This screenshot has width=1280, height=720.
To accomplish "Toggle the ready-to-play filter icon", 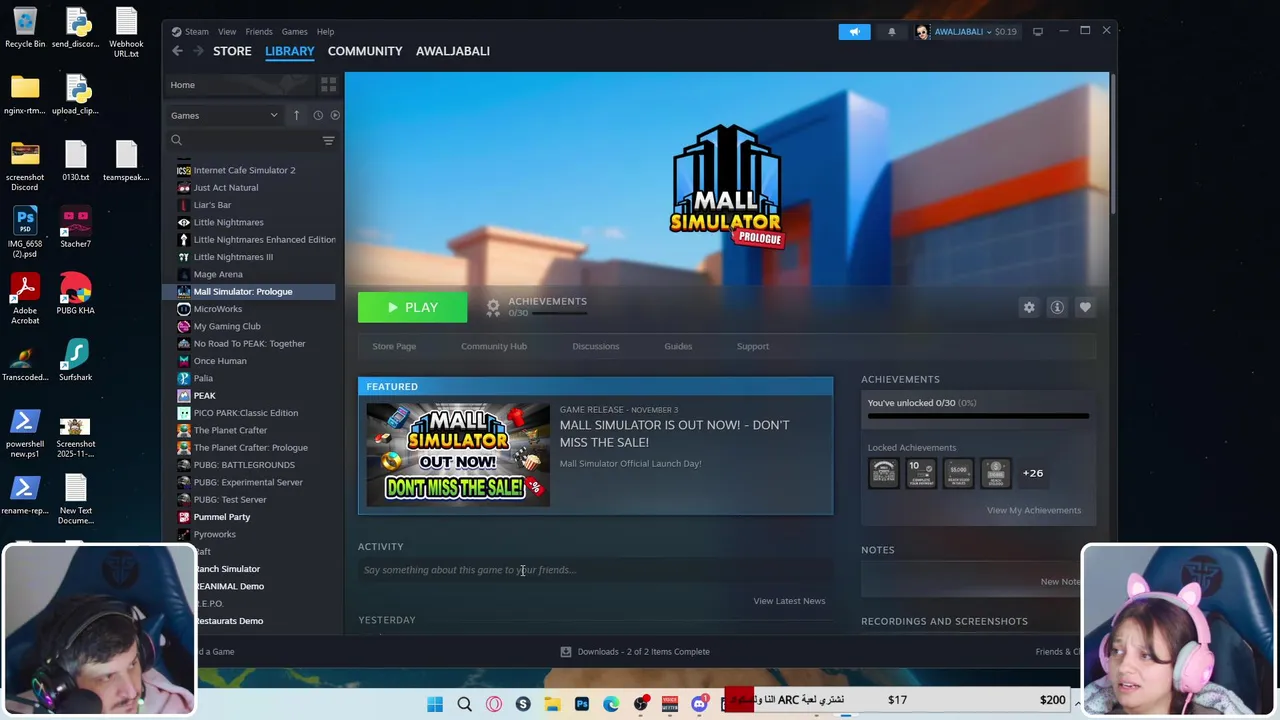I will pos(335,115).
